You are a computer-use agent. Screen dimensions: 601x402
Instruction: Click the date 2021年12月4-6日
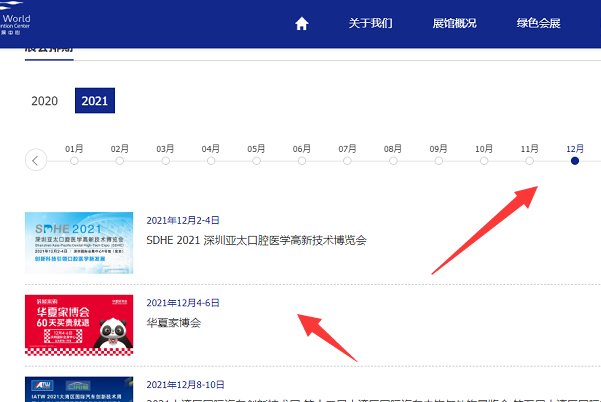(x=183, y=303)
